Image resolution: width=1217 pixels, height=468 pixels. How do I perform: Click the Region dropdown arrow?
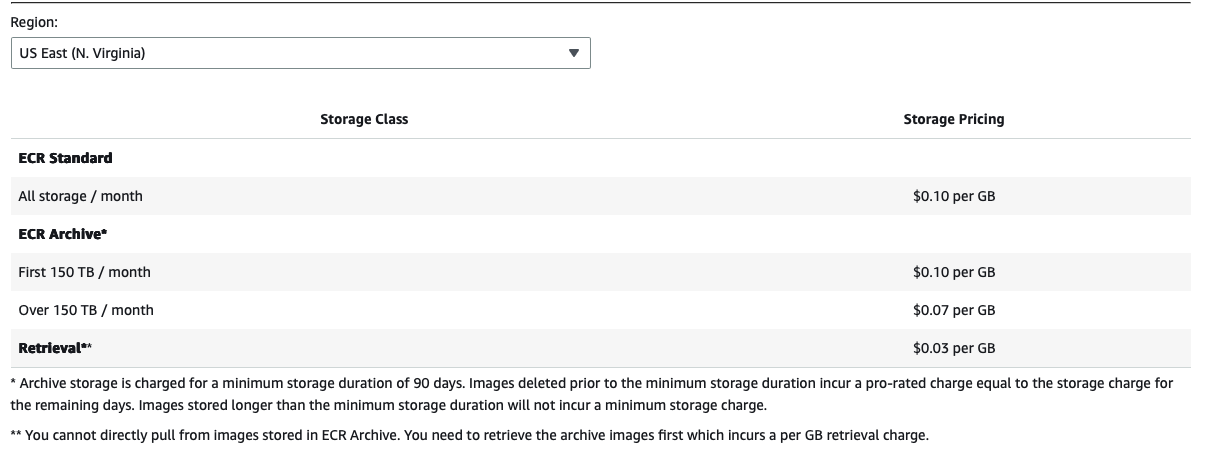573,54
